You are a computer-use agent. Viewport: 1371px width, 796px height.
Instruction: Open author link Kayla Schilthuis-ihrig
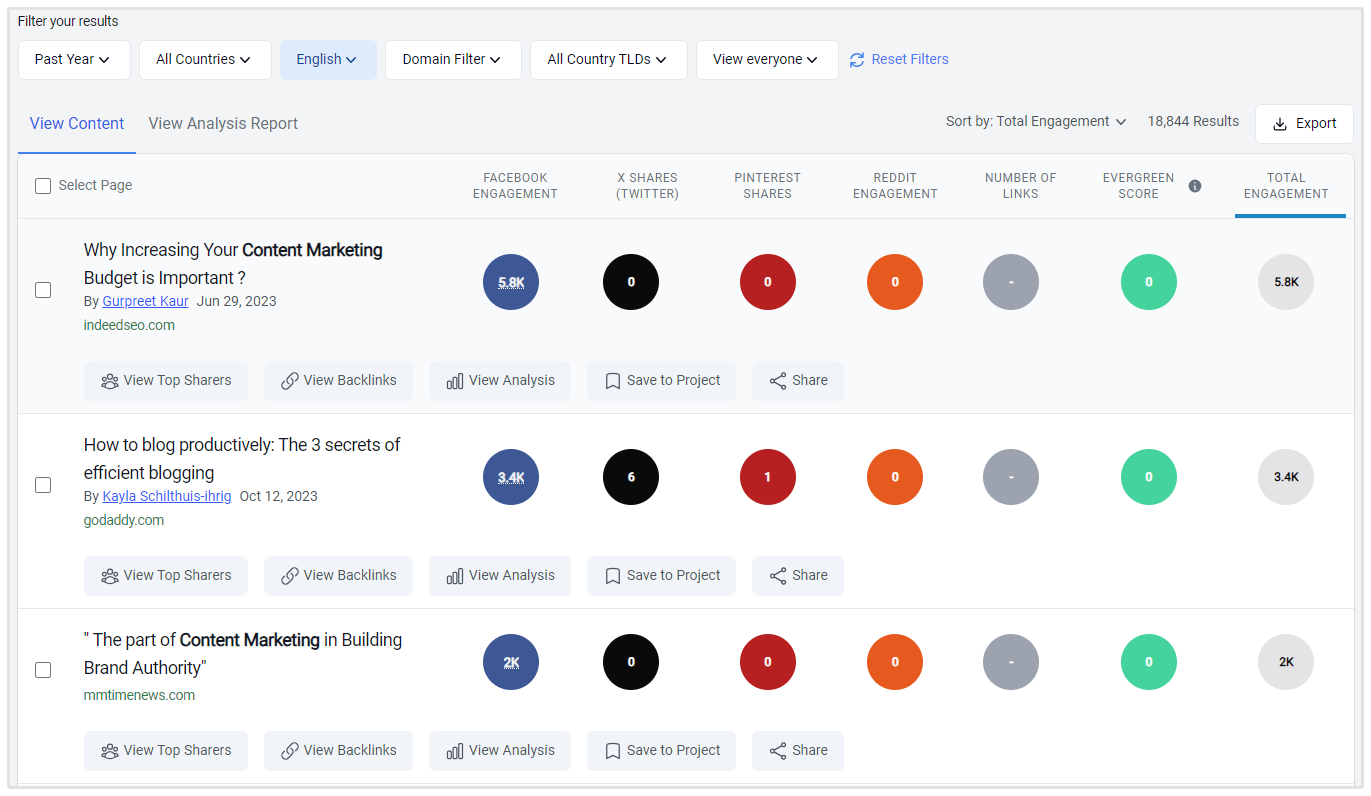[166, 496]
